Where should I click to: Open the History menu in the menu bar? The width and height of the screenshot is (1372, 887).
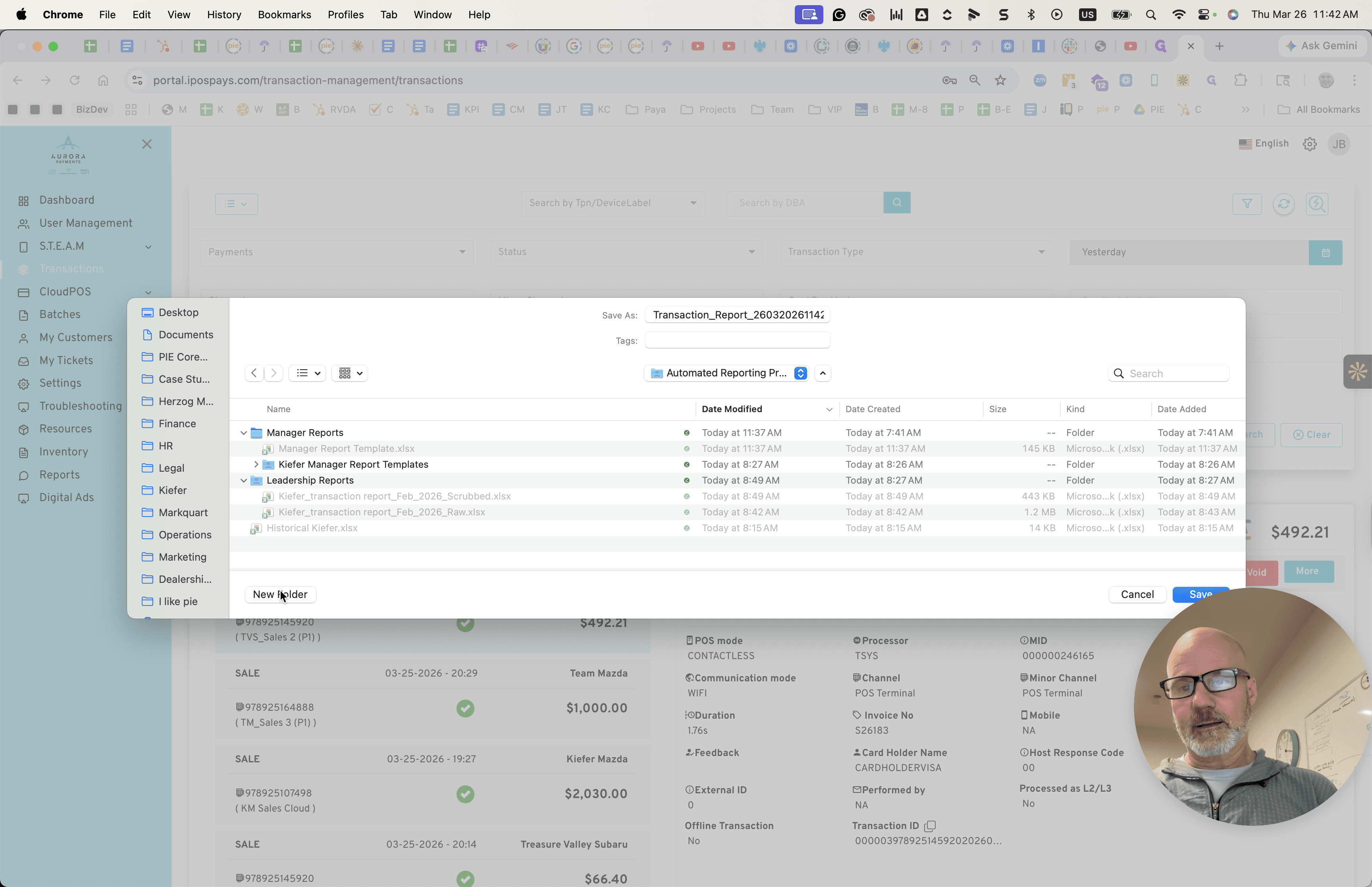click(224, 14)
